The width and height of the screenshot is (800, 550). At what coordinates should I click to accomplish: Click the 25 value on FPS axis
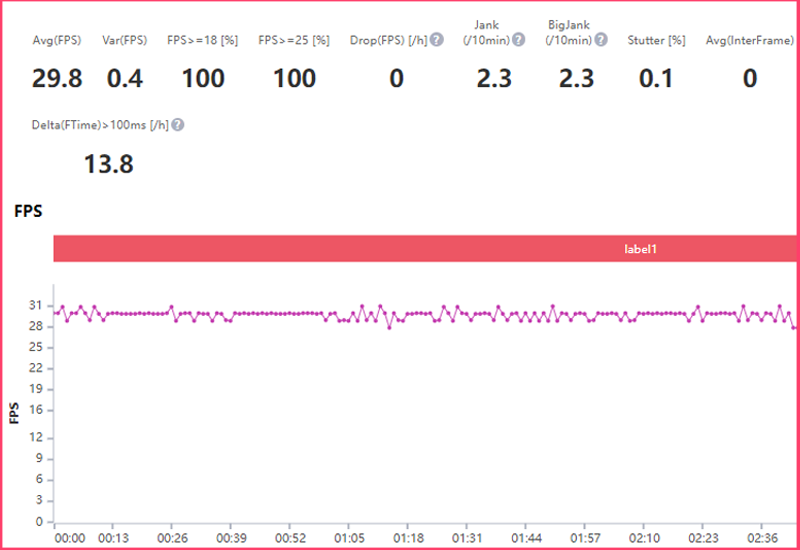36,347
